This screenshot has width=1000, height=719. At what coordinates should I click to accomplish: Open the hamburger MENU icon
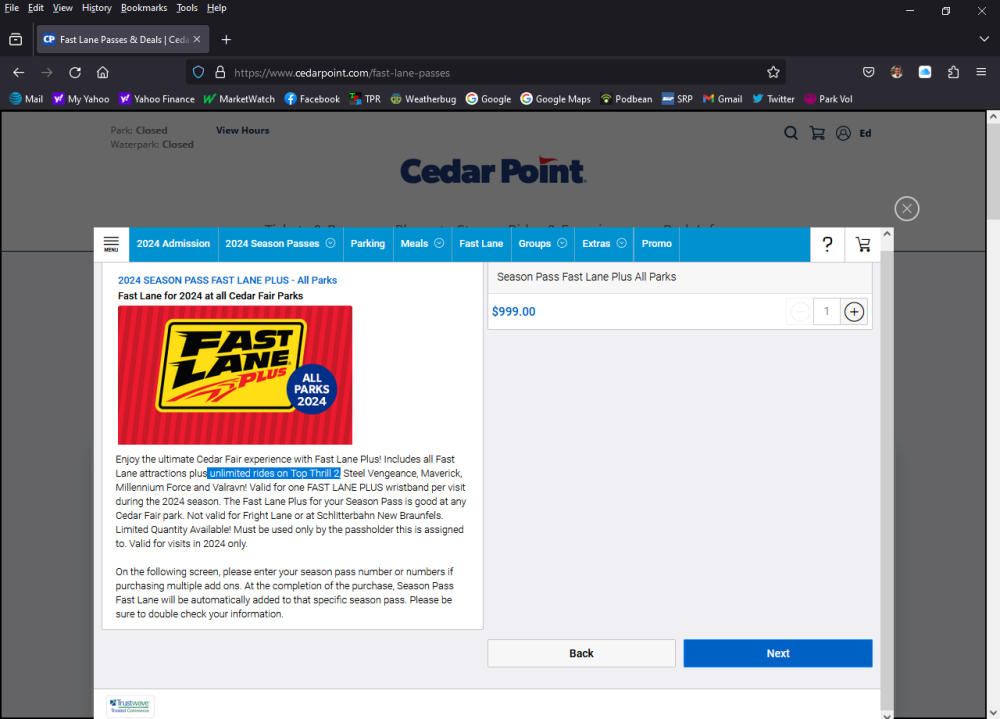coord(111,243)
